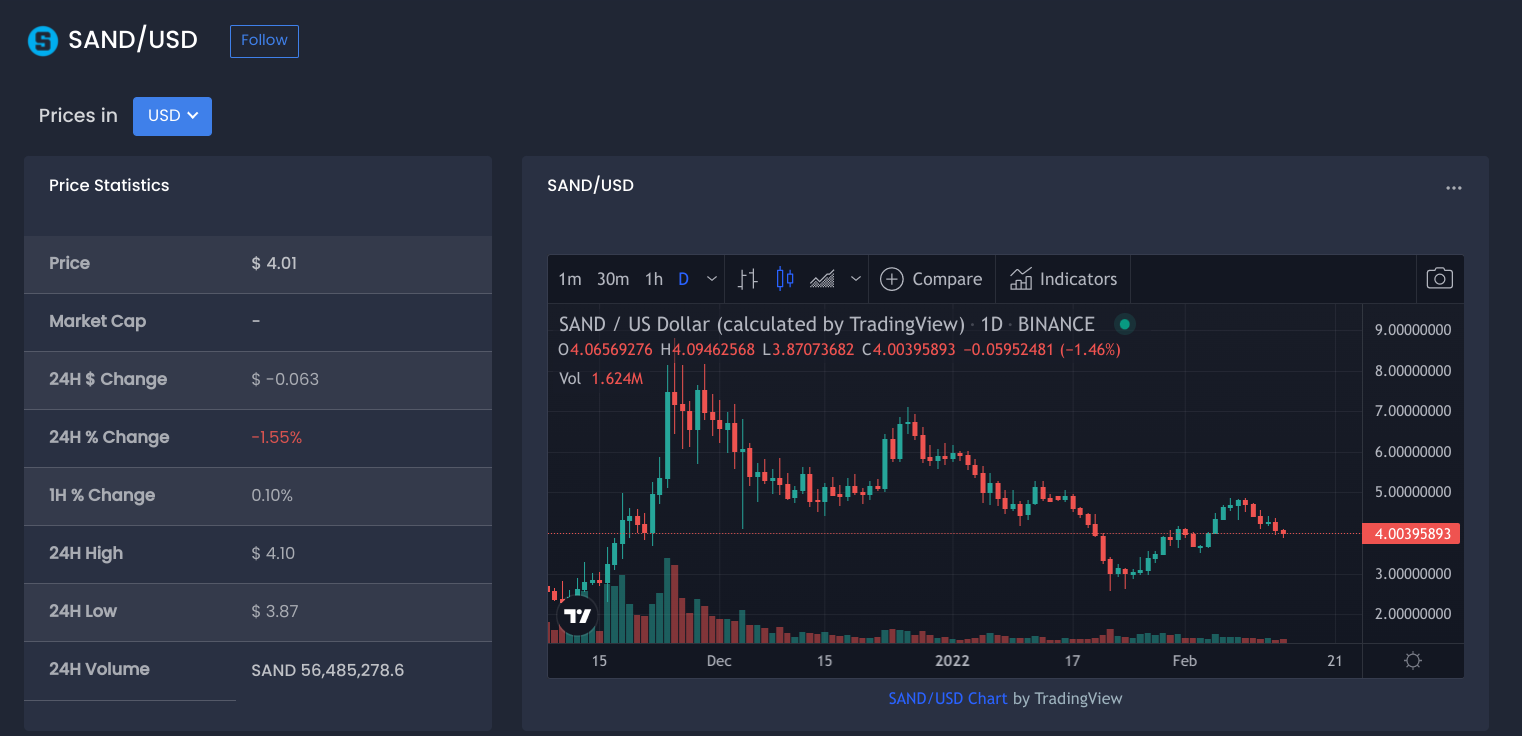Viewport: 1522px width, 736px height.
Task: Select the D daily timeframe
Action: click(x=684, y=279)
